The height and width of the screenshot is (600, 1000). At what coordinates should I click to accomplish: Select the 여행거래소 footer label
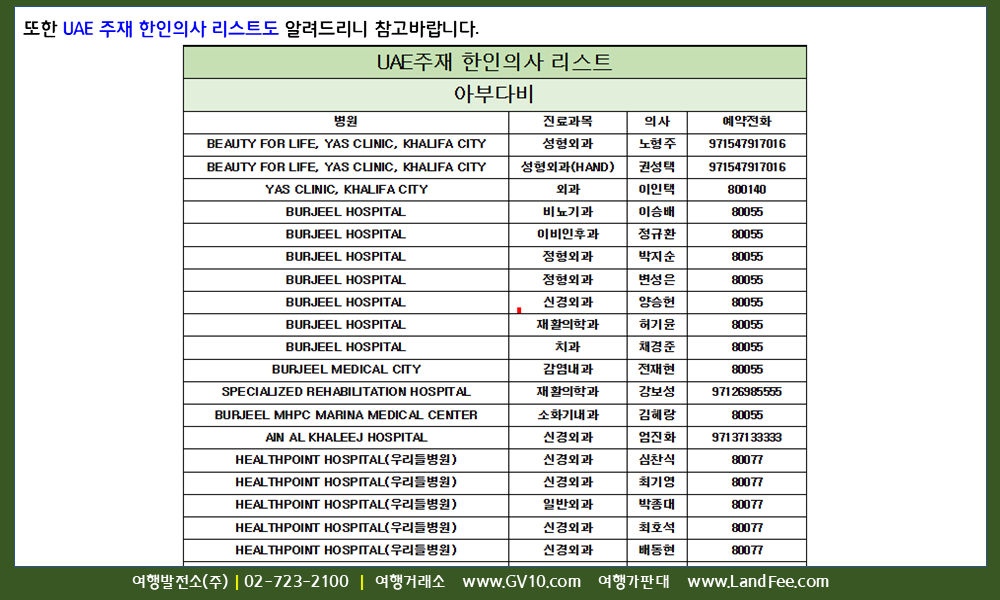tap(411, 582)
